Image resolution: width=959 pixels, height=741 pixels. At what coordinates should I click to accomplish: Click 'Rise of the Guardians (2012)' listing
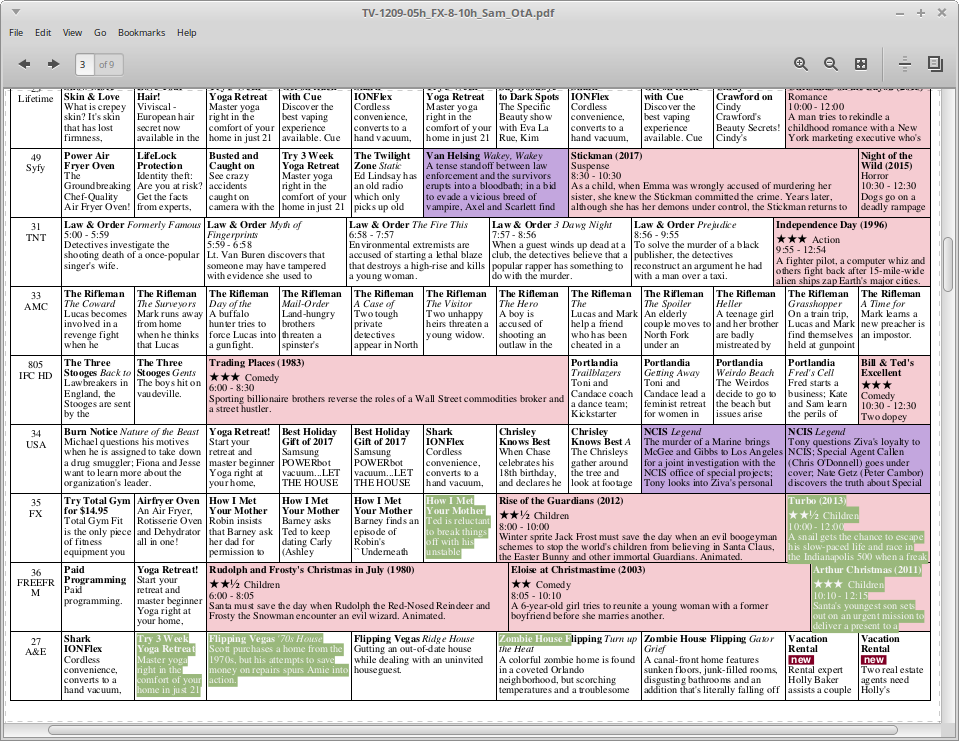pos(641,528)
